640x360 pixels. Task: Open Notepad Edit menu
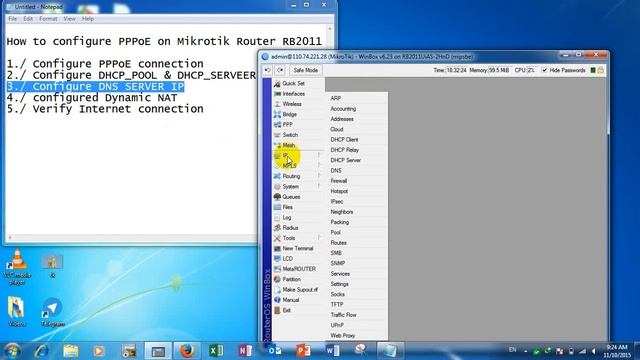[28, 19]
